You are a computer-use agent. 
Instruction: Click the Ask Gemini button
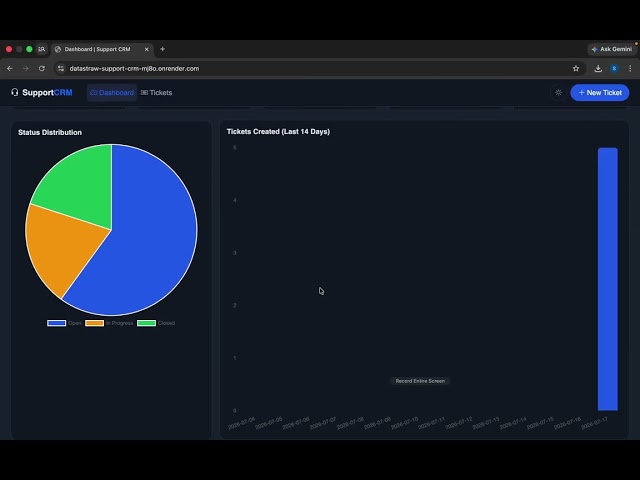(x=611, y=49)
